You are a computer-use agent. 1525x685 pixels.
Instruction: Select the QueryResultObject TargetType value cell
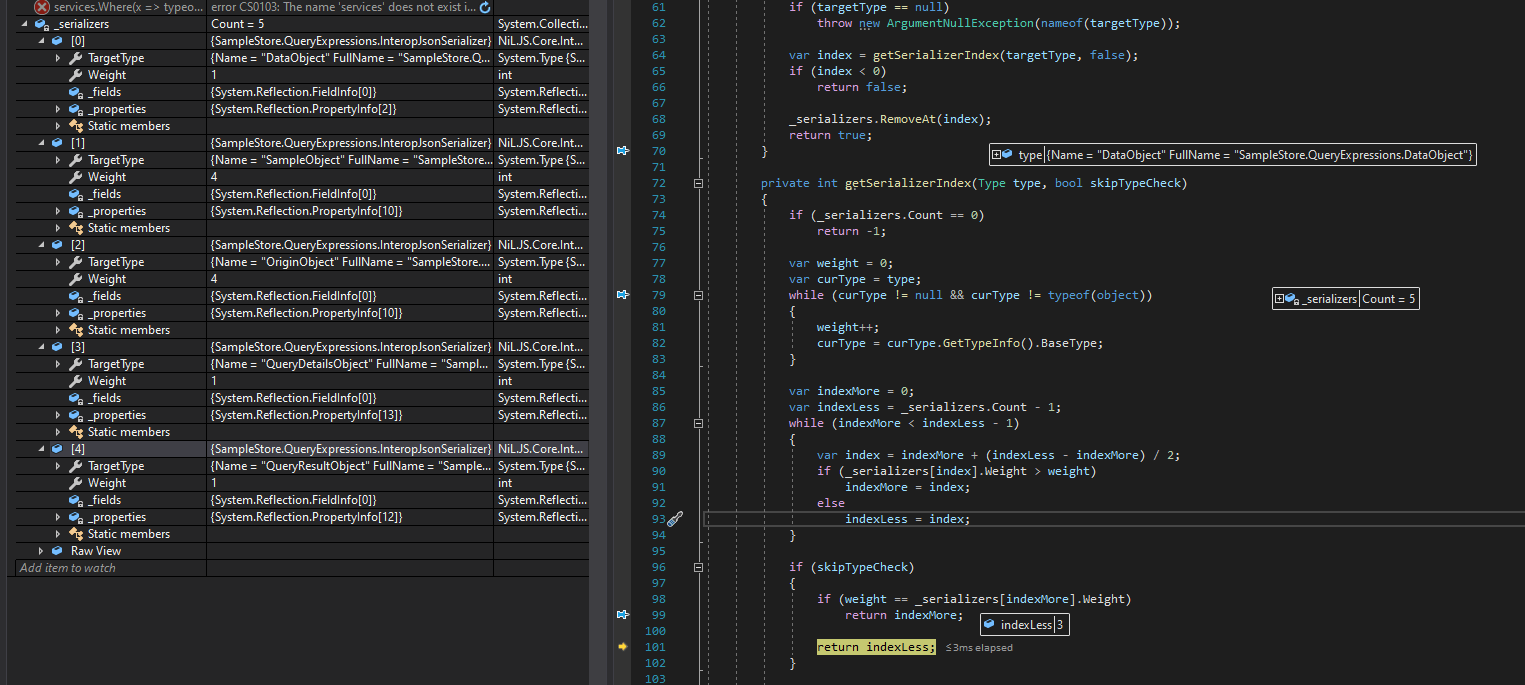[x=350, y=466]
